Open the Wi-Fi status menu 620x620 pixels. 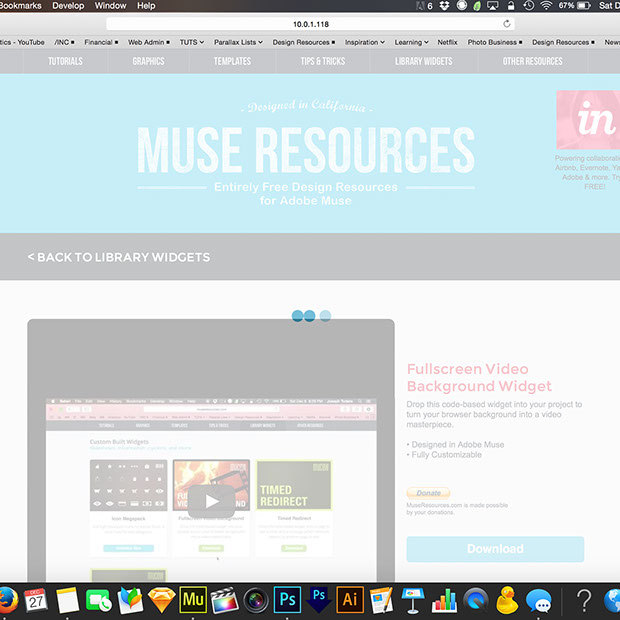point(546,6)
